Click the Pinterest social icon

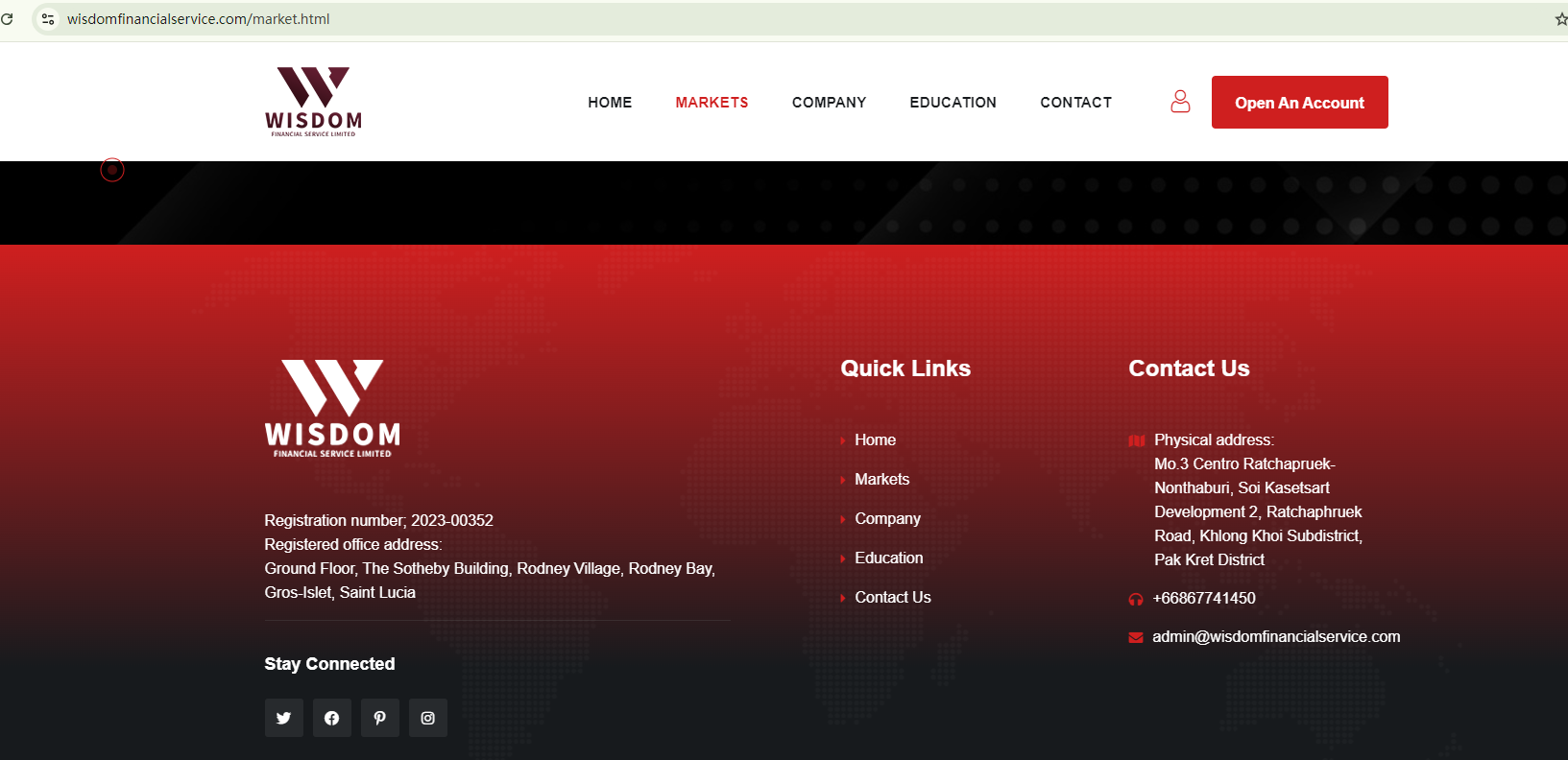379,718
